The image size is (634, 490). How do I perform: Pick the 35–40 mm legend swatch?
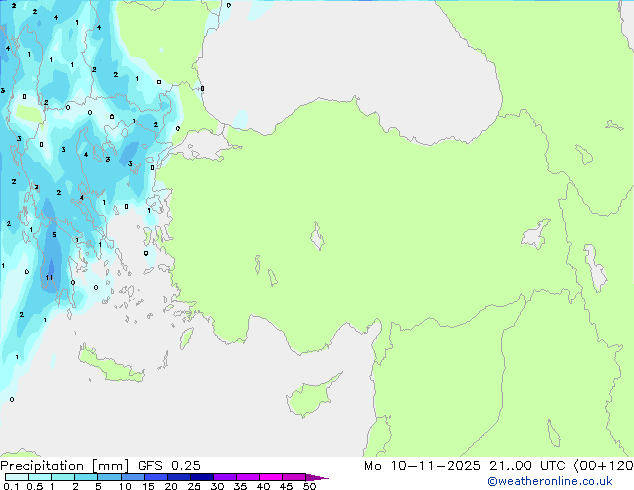pyautogui.click(x=247, y=477)
